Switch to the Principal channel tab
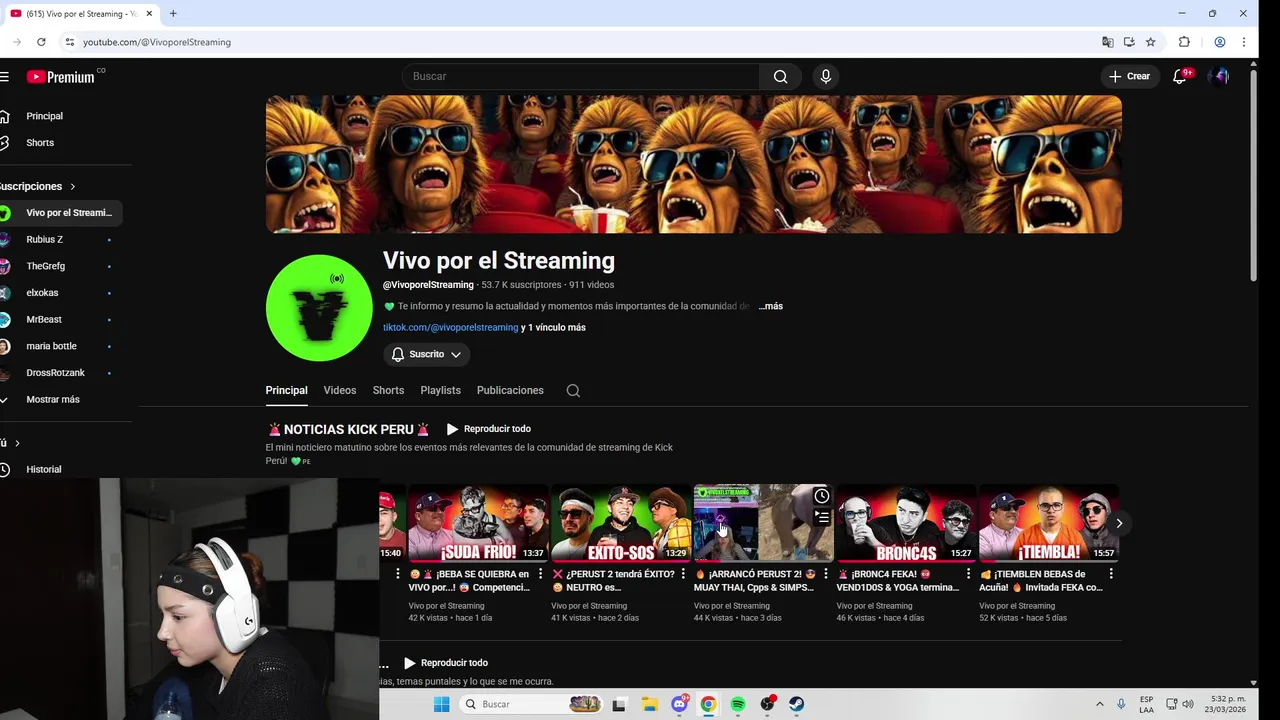This screenshot has width=1280, height=720. (x=286, y=390)
